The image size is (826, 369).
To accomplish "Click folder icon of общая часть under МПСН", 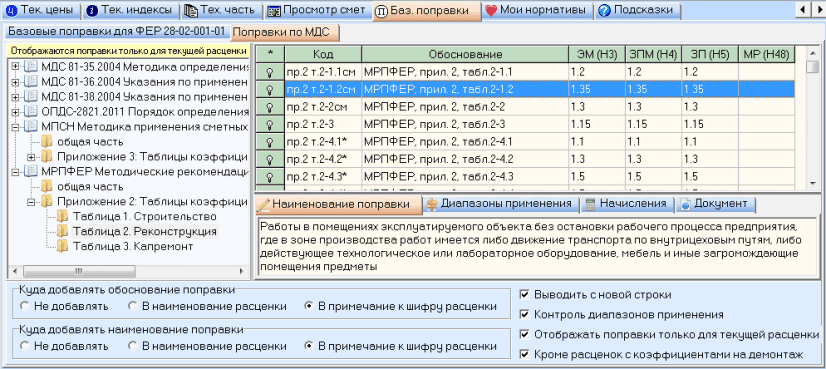I will (47, 141).
